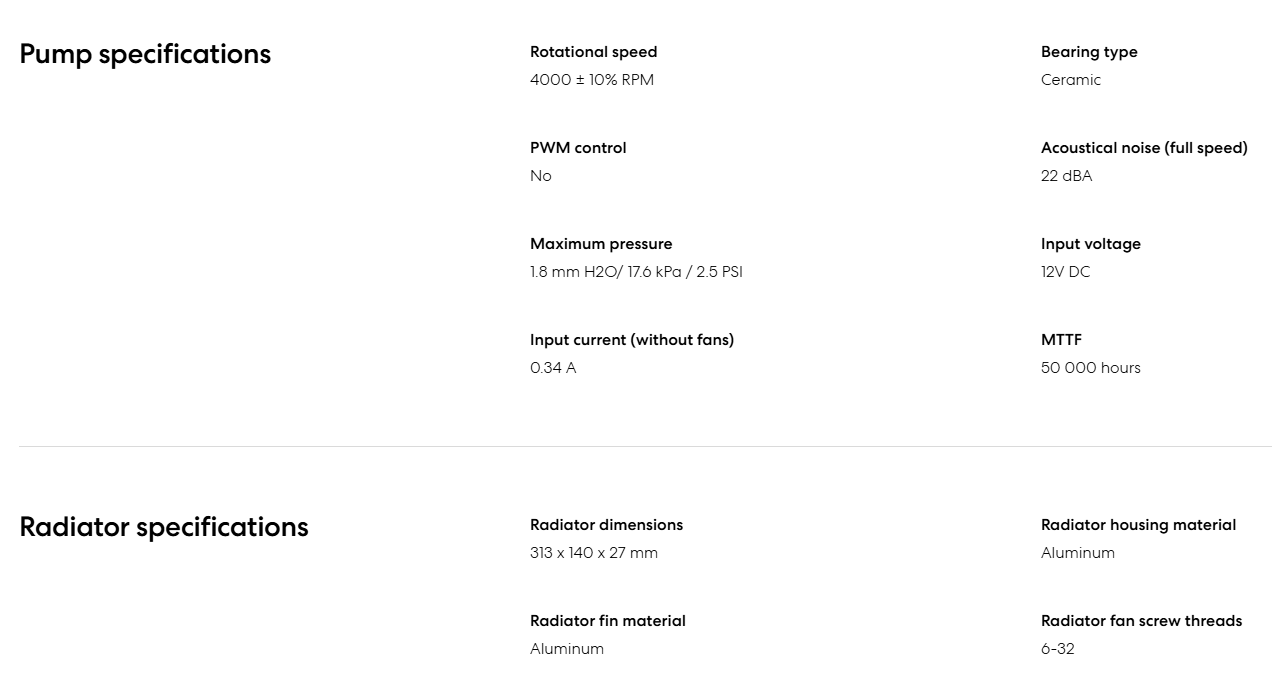Image resolution: width=1272 pixels, height=694 pixels.
Task: Click the MTTF label
Action: click(1061, 340)
